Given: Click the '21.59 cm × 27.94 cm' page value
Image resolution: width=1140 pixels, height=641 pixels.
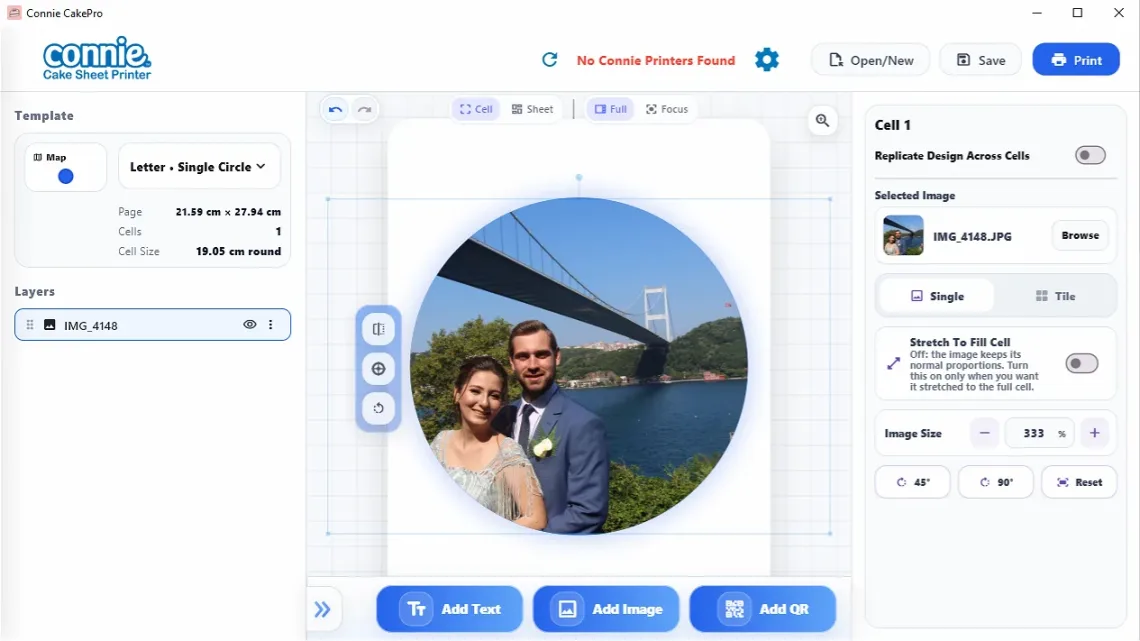Looking at the screenshot, I should 228,211.
